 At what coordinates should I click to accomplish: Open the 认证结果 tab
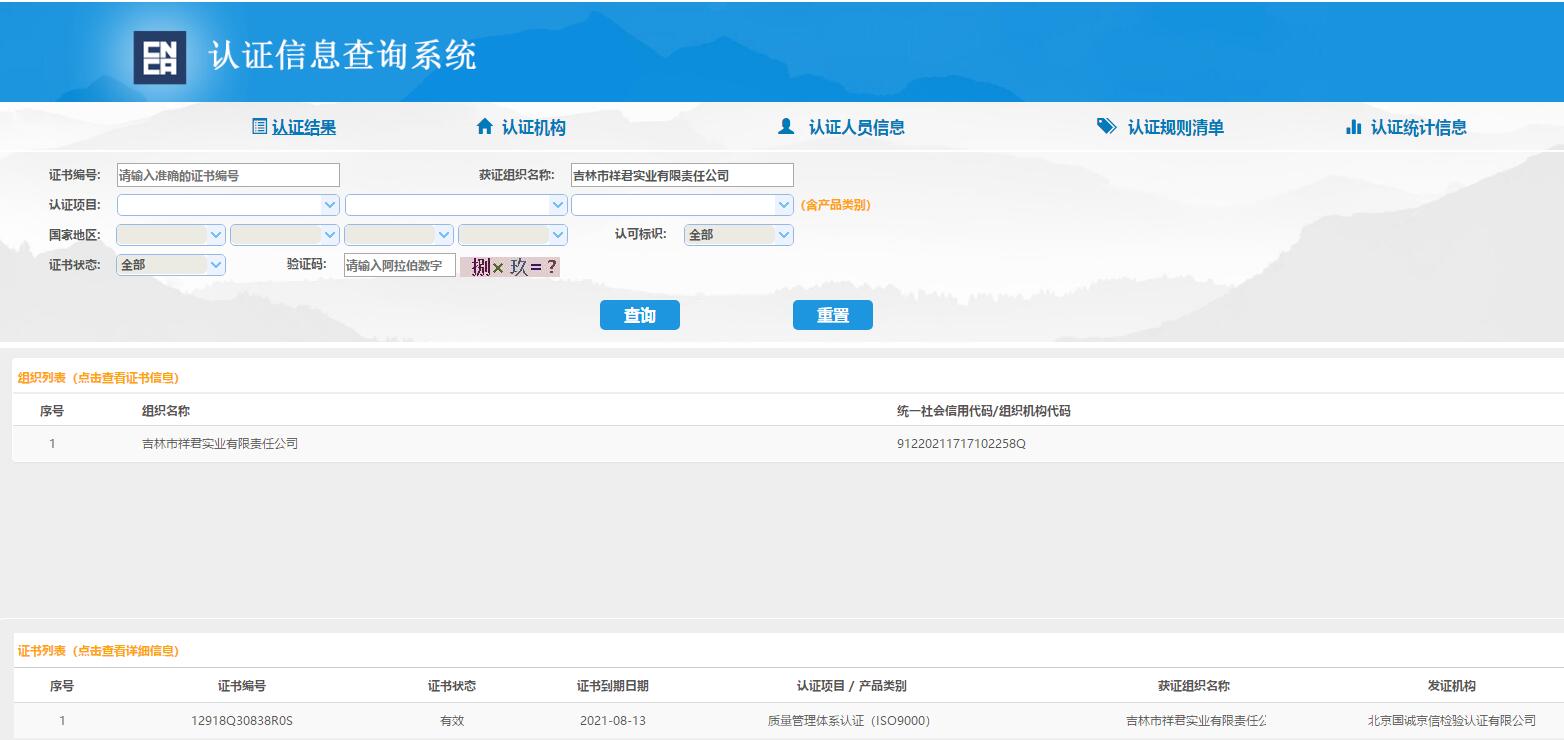click(303, 128)
